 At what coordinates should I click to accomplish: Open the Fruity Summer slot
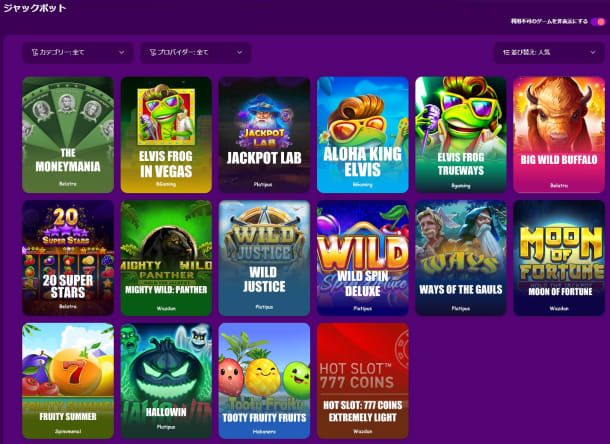[68, 381]
